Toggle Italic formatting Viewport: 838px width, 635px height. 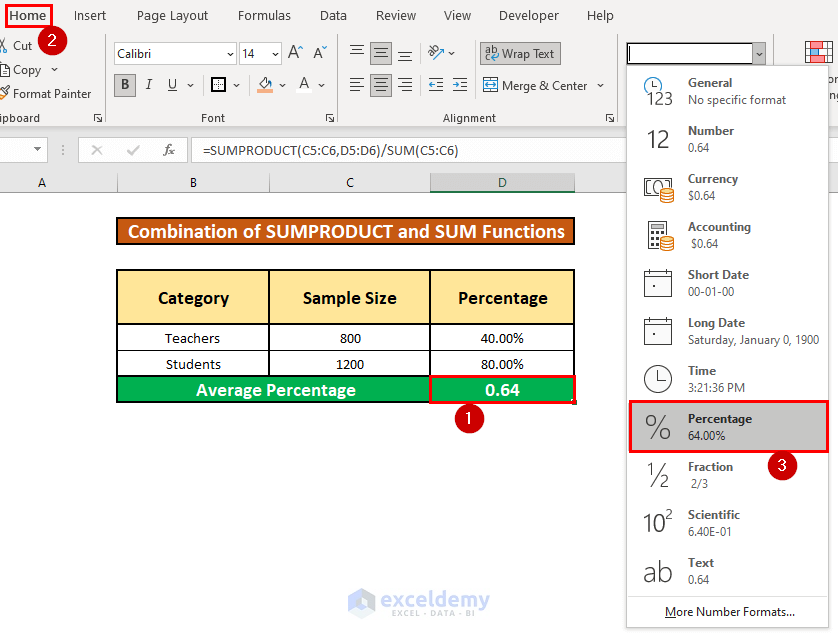(149, 84)
